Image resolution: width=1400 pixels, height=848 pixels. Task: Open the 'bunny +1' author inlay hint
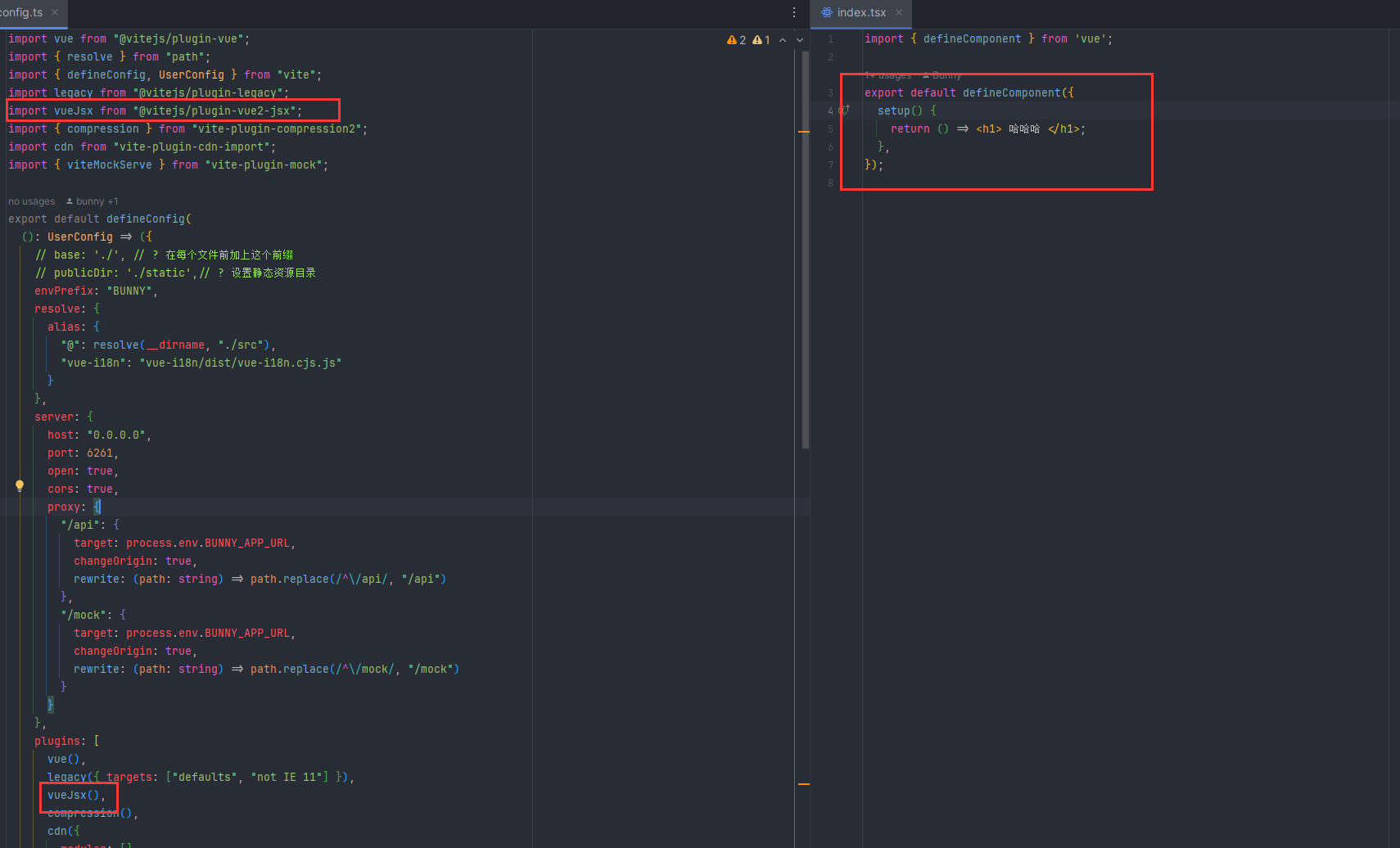tap(92, 201)
